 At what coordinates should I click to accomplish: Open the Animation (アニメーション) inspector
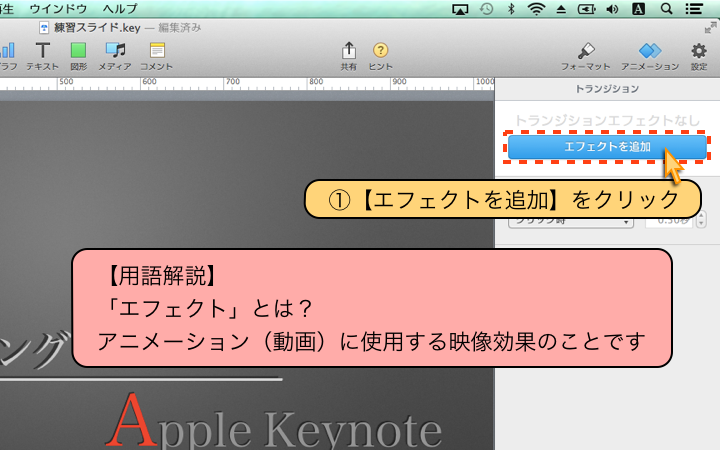(650, 56)
